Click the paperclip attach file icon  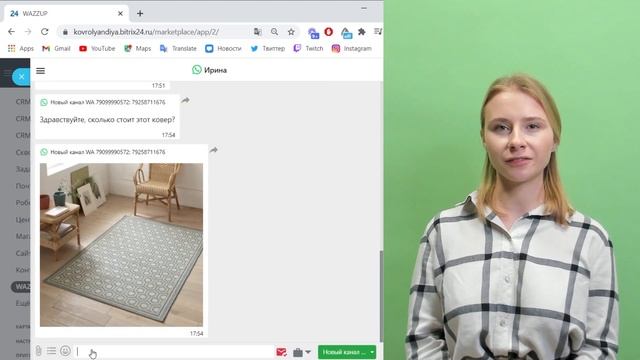pyautogui.click(x=38, y=351)
